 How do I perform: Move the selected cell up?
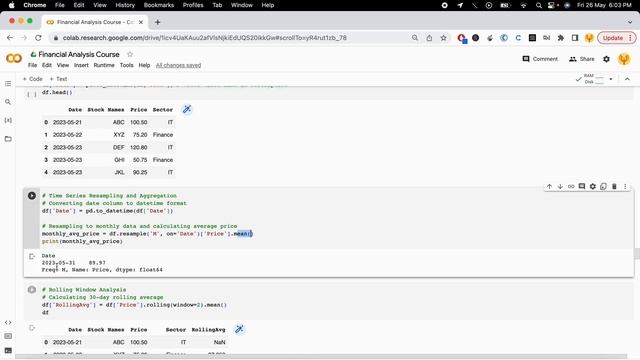[549, 187]
